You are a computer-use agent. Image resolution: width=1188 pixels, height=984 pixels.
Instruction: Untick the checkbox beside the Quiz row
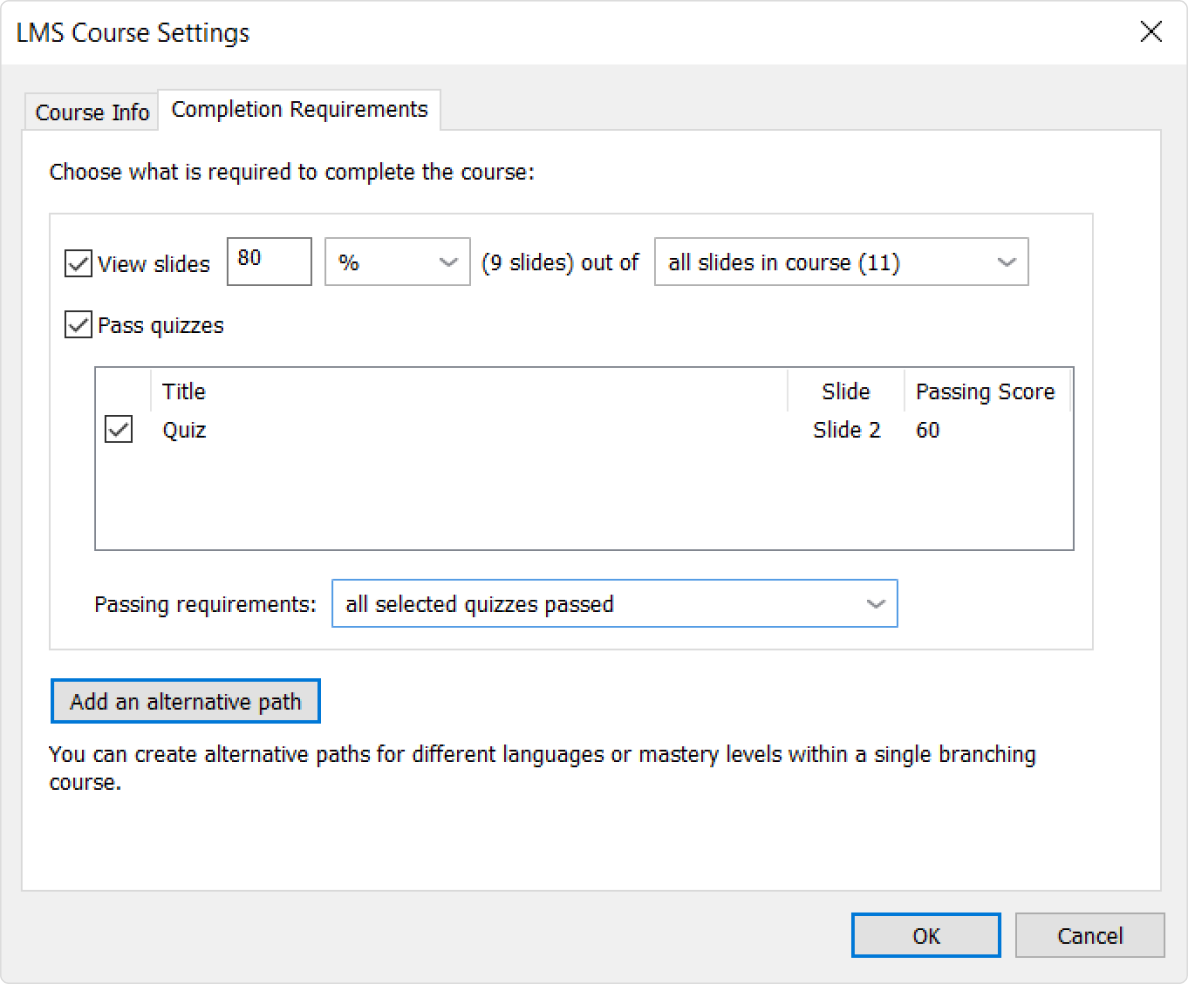pos(119,430)
